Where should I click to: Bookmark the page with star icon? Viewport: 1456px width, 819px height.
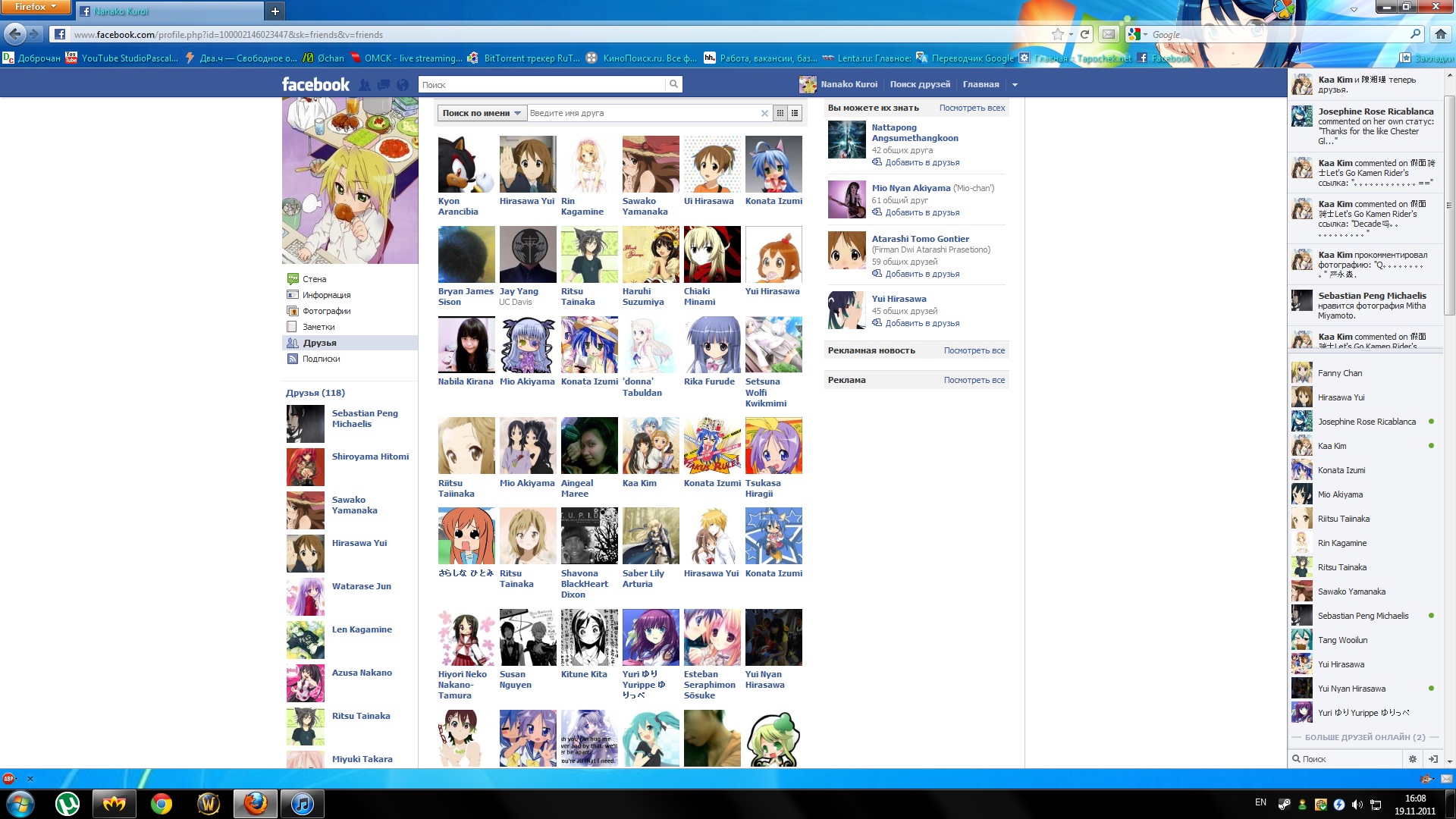click(x=1057, y=34)
